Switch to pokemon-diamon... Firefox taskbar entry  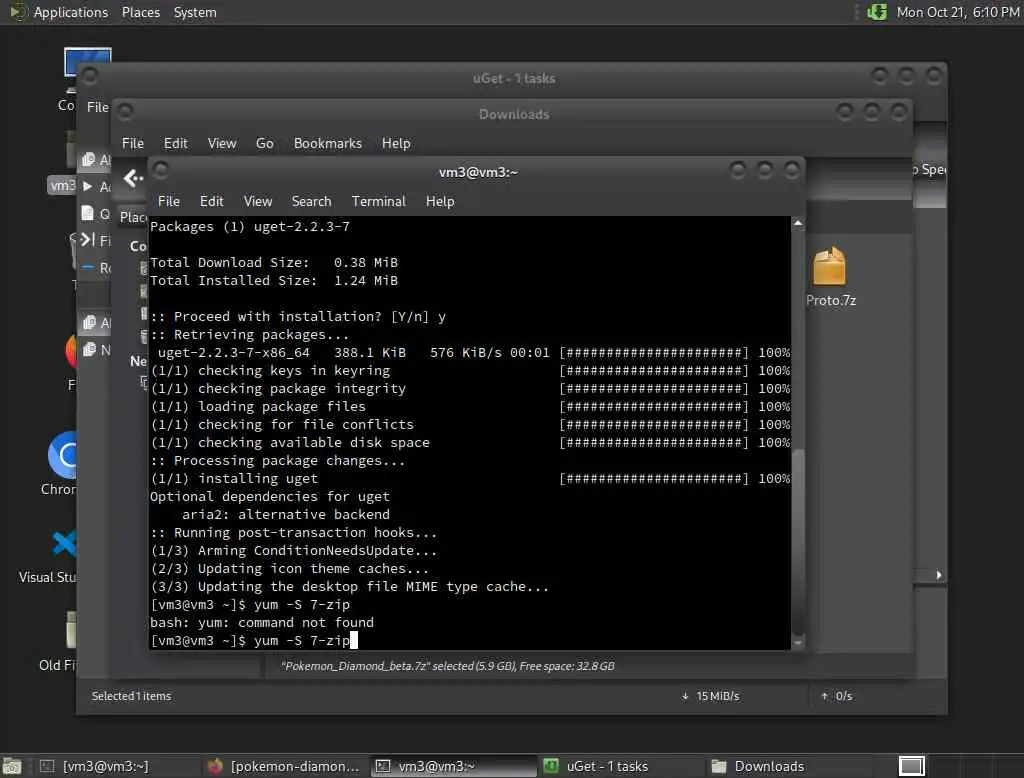pyautogui.click(x=285, y=766)
